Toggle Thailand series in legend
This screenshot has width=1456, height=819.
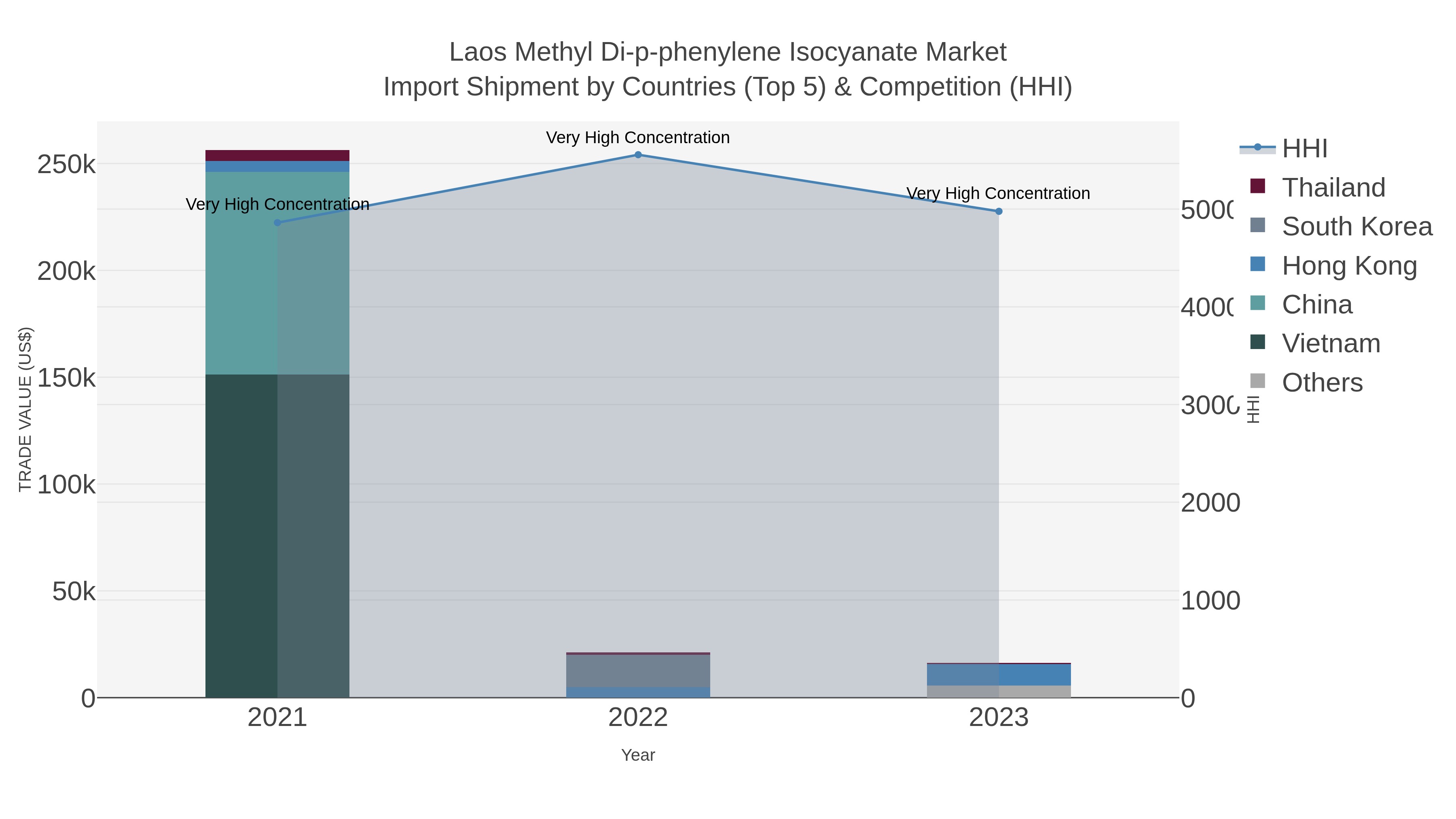click(1318, 188)
